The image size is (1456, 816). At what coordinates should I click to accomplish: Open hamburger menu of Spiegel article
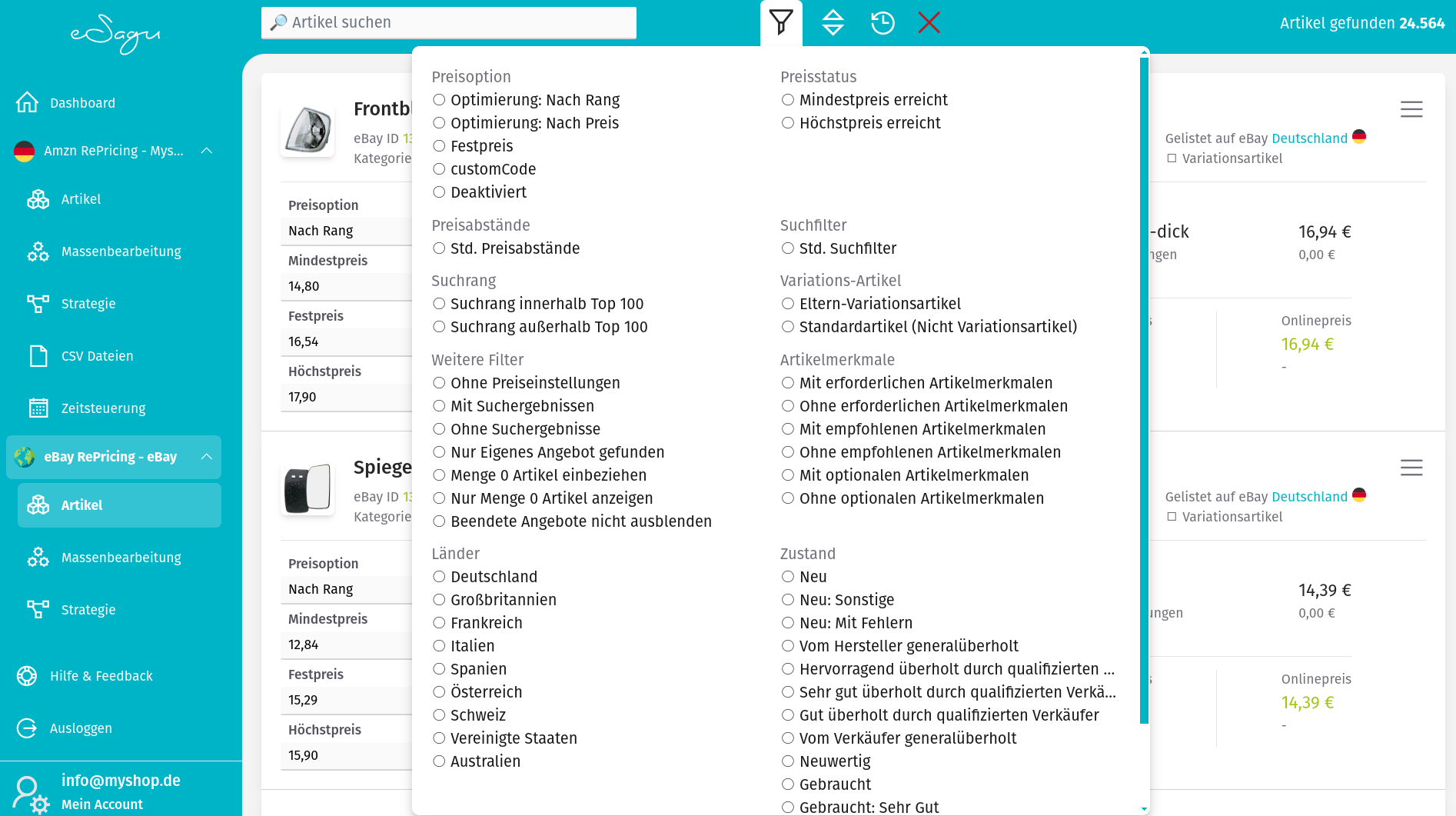tap(1411, 468)
